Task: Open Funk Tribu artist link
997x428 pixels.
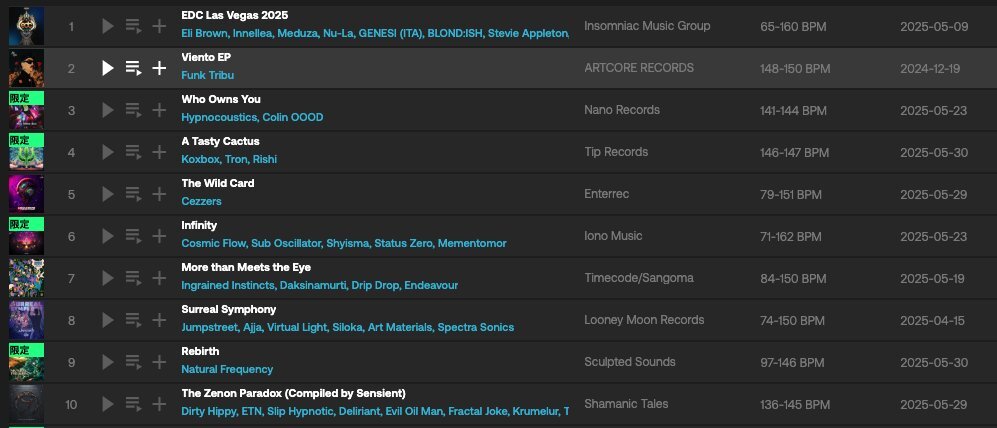Action: [x=207, y=75]
